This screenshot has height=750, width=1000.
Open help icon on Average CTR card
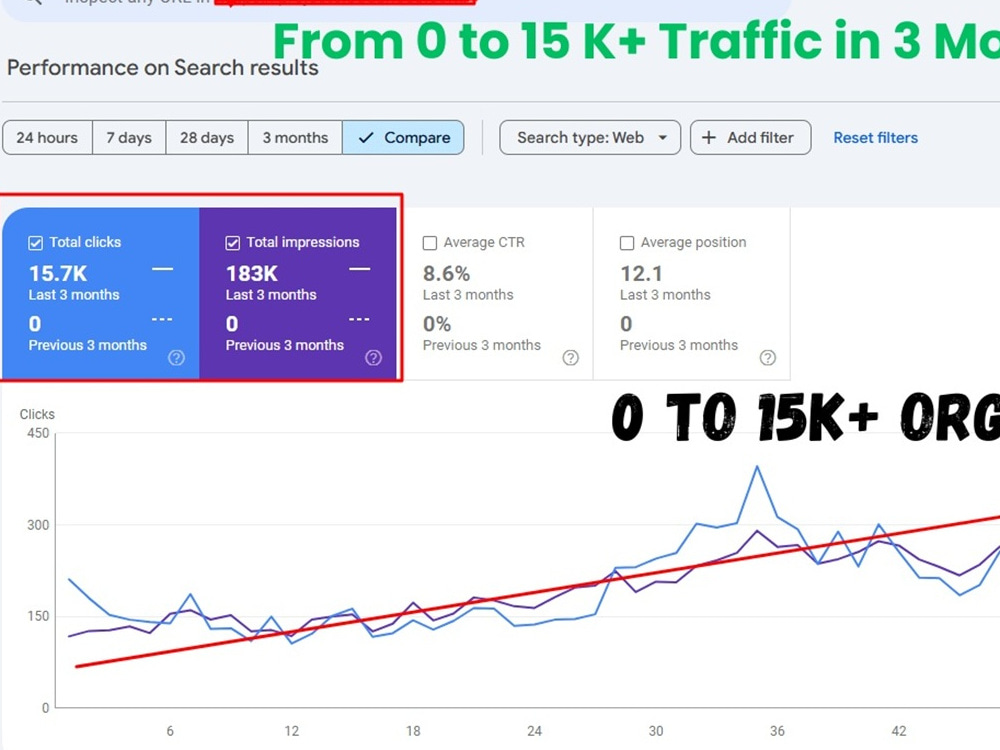pyautogui.click(x=571, y=358)
